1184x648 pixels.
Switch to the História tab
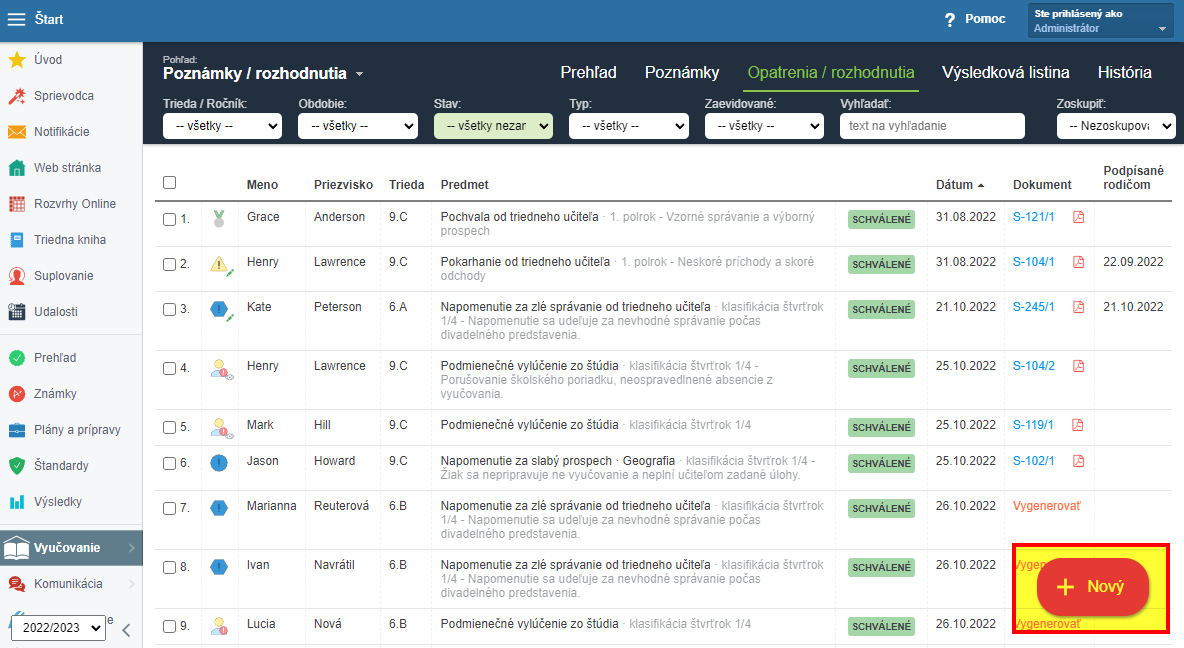pyautogui.click(x=1124, y=73)
